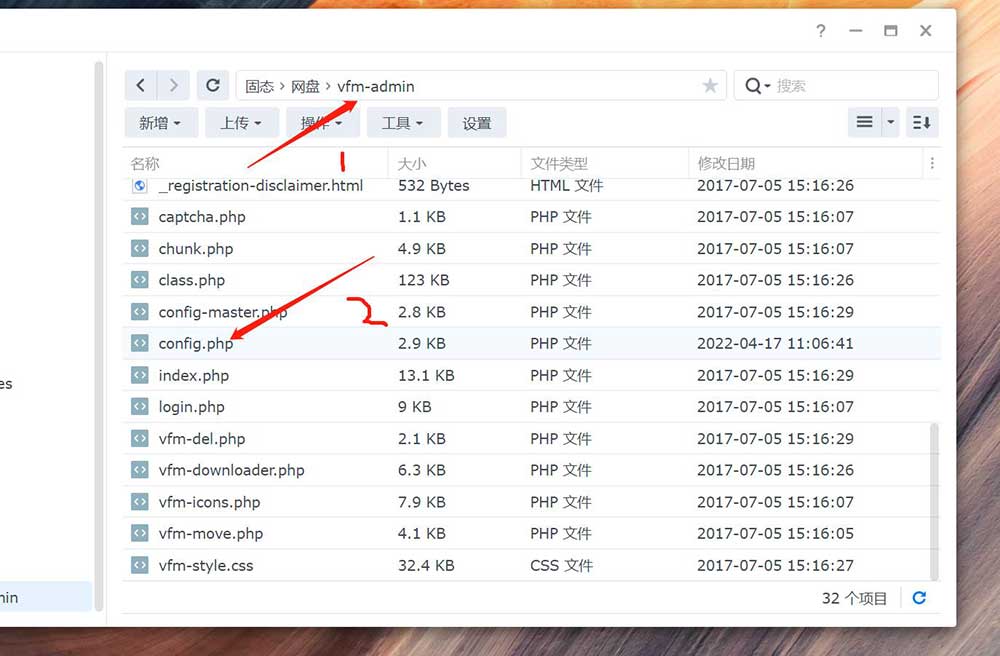
Task: Open the view mode dropdown arrow
Action: pyautogui.click(x=890, y=122)
